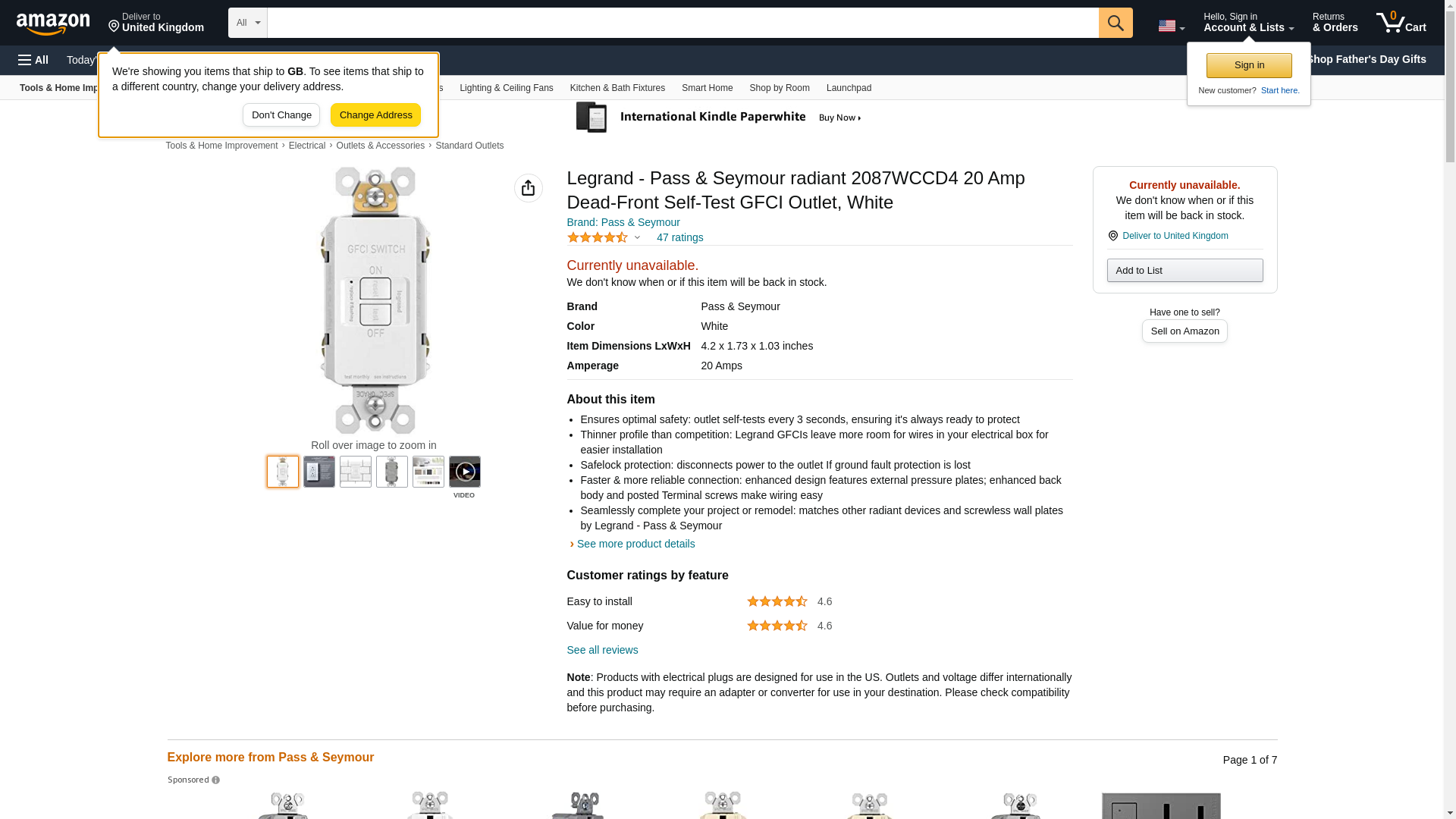Play the product video thumbnail

pyautogui.click(x=464, y=472)
